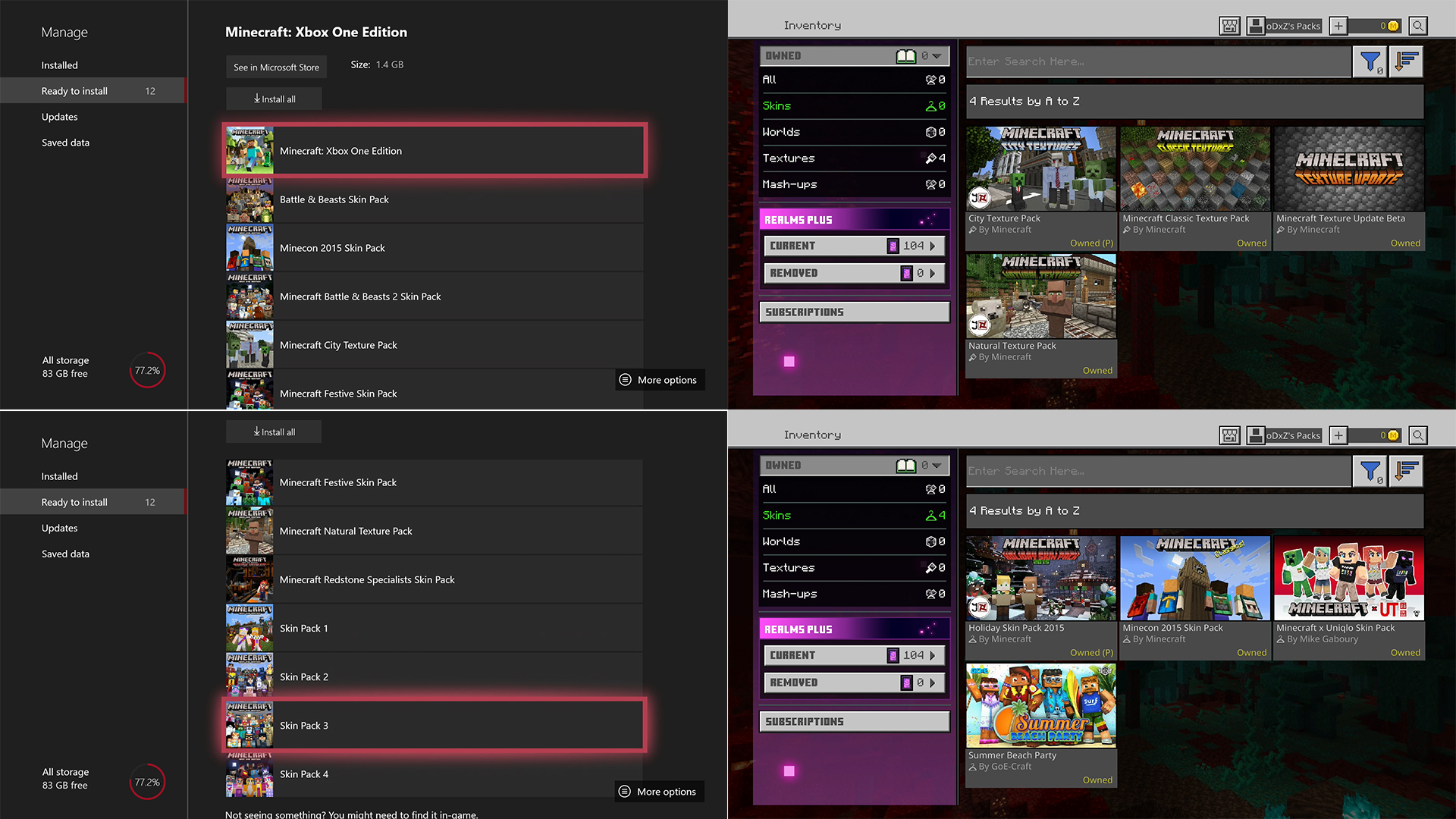Click the More options icon in upper Manage panel
Viewport: 1456px width, 819px height.
click(625, 380)
